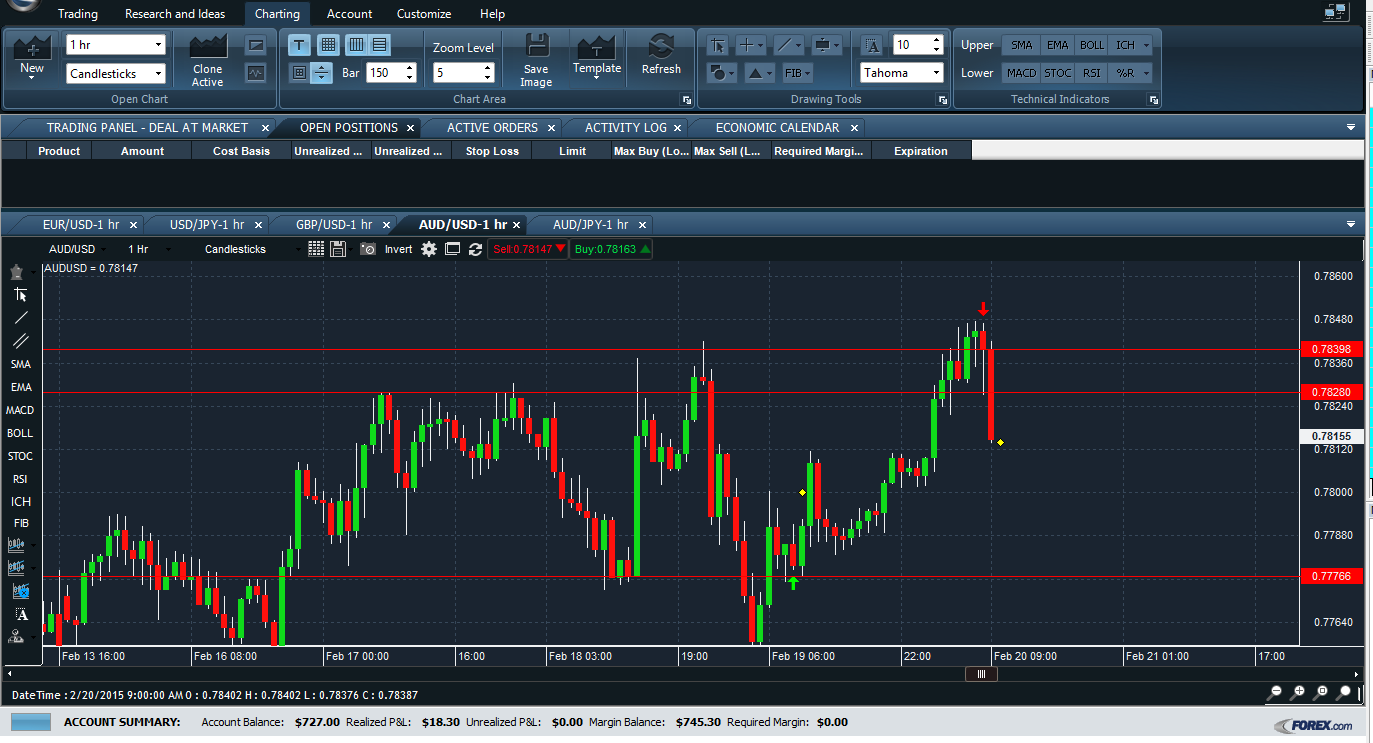This screenshot has height=743, width=1373.
Task: Click the EMA button in left sidebar
Action: (21, 387)
